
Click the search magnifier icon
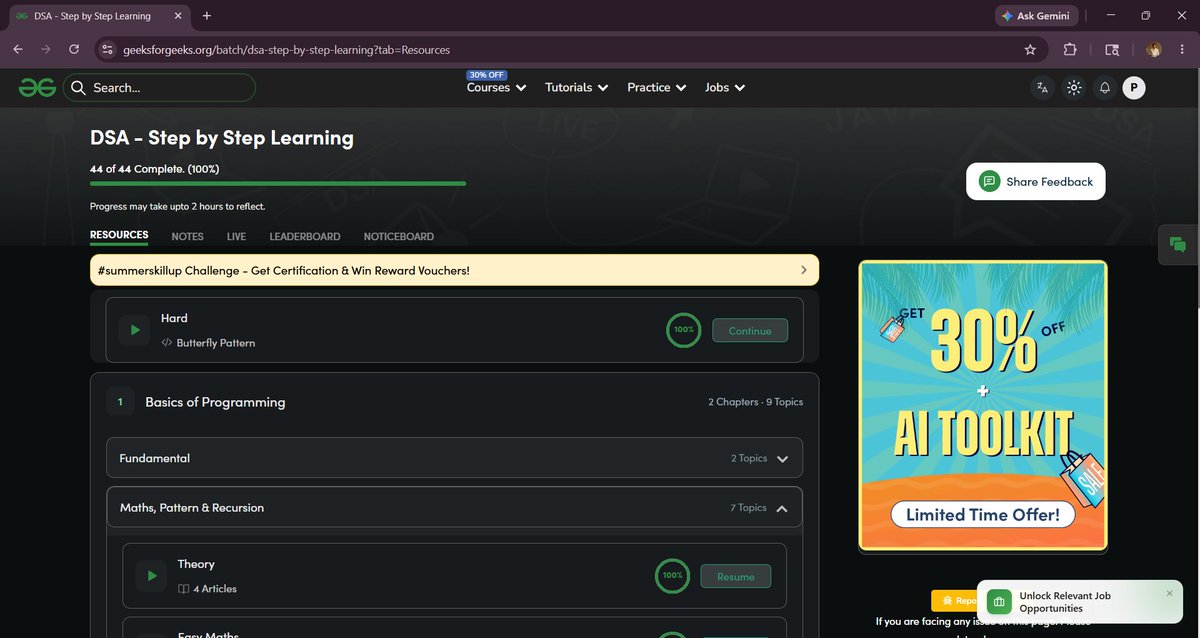click(78, 88)
